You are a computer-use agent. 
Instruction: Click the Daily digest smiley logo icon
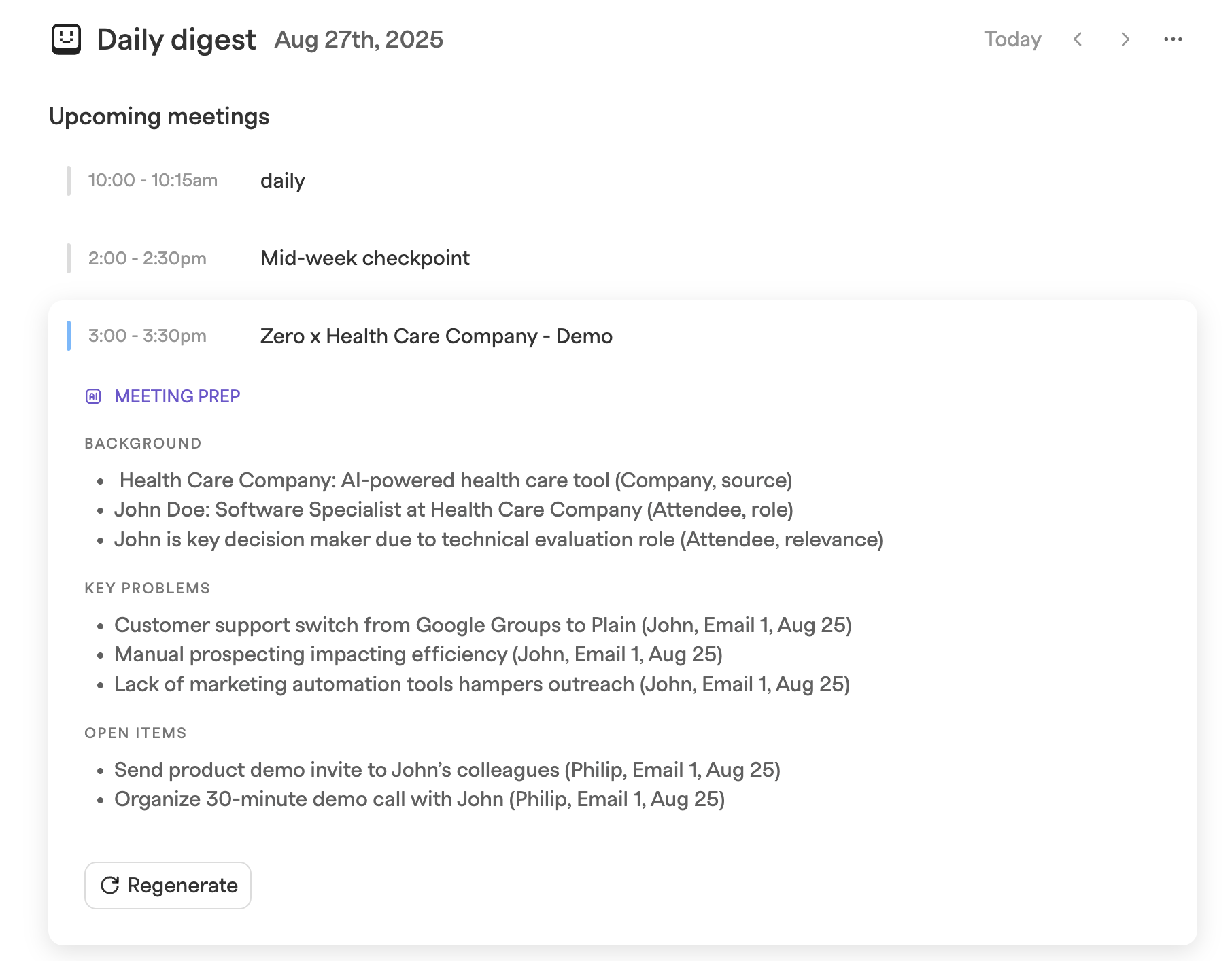[x=66, y=39]
